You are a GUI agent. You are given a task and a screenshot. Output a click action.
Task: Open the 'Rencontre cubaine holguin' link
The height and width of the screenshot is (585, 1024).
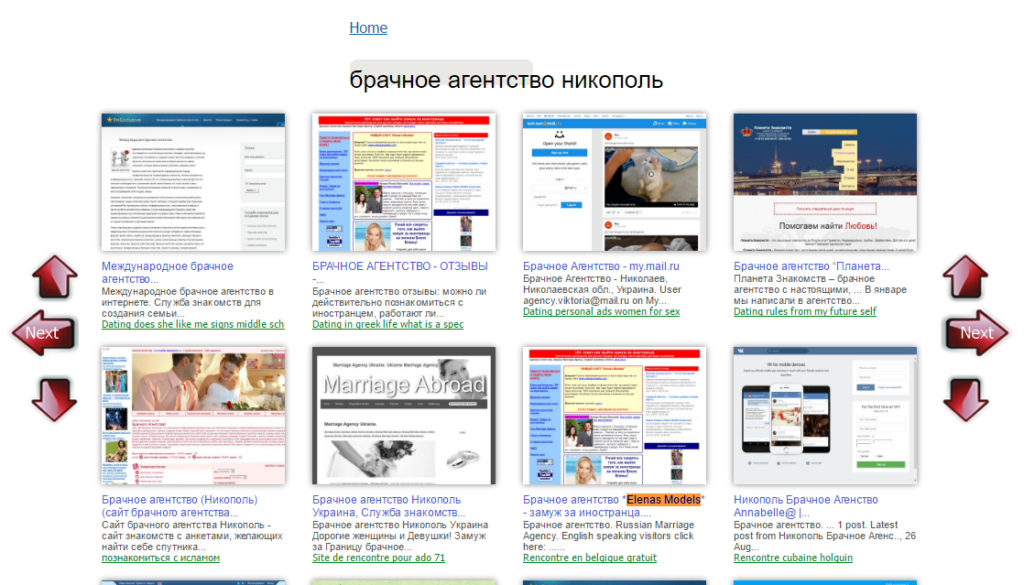[x=793, y=558]
